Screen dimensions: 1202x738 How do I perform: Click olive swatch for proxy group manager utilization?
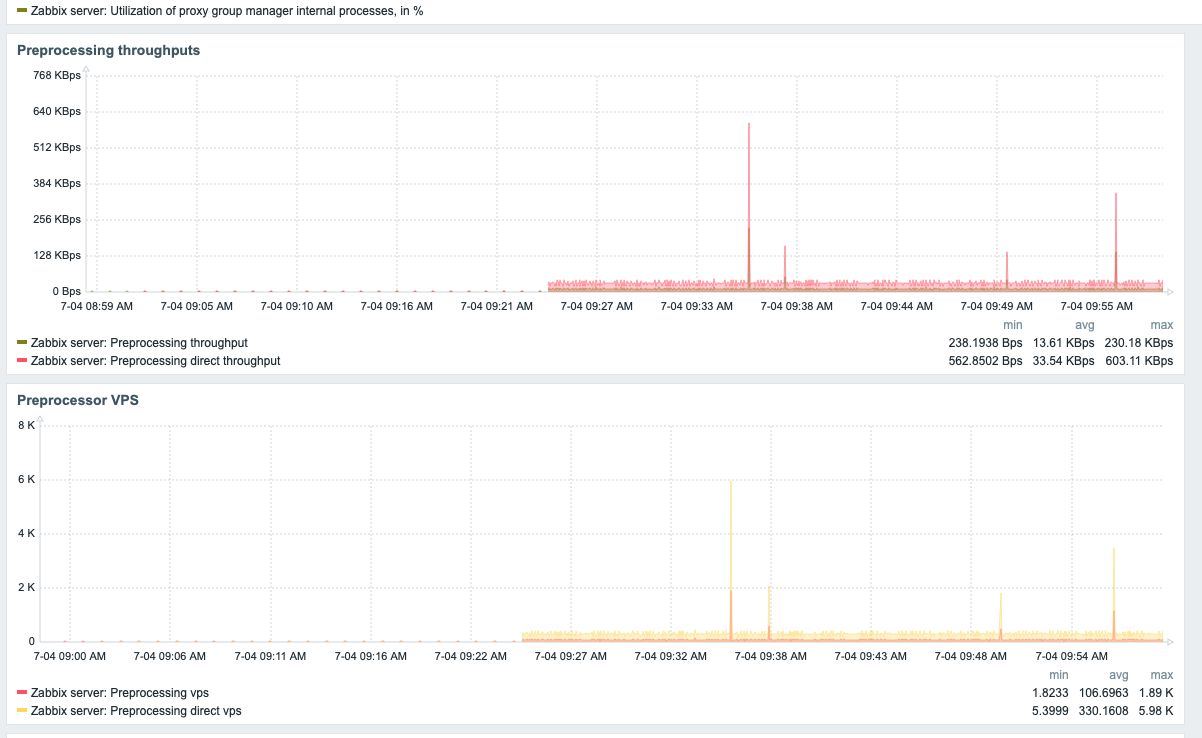click(22, 10)
